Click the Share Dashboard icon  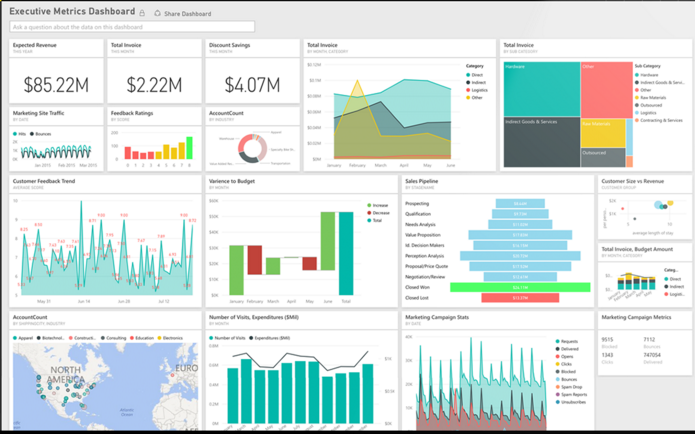pyautogui.click(x=157, y=13)
